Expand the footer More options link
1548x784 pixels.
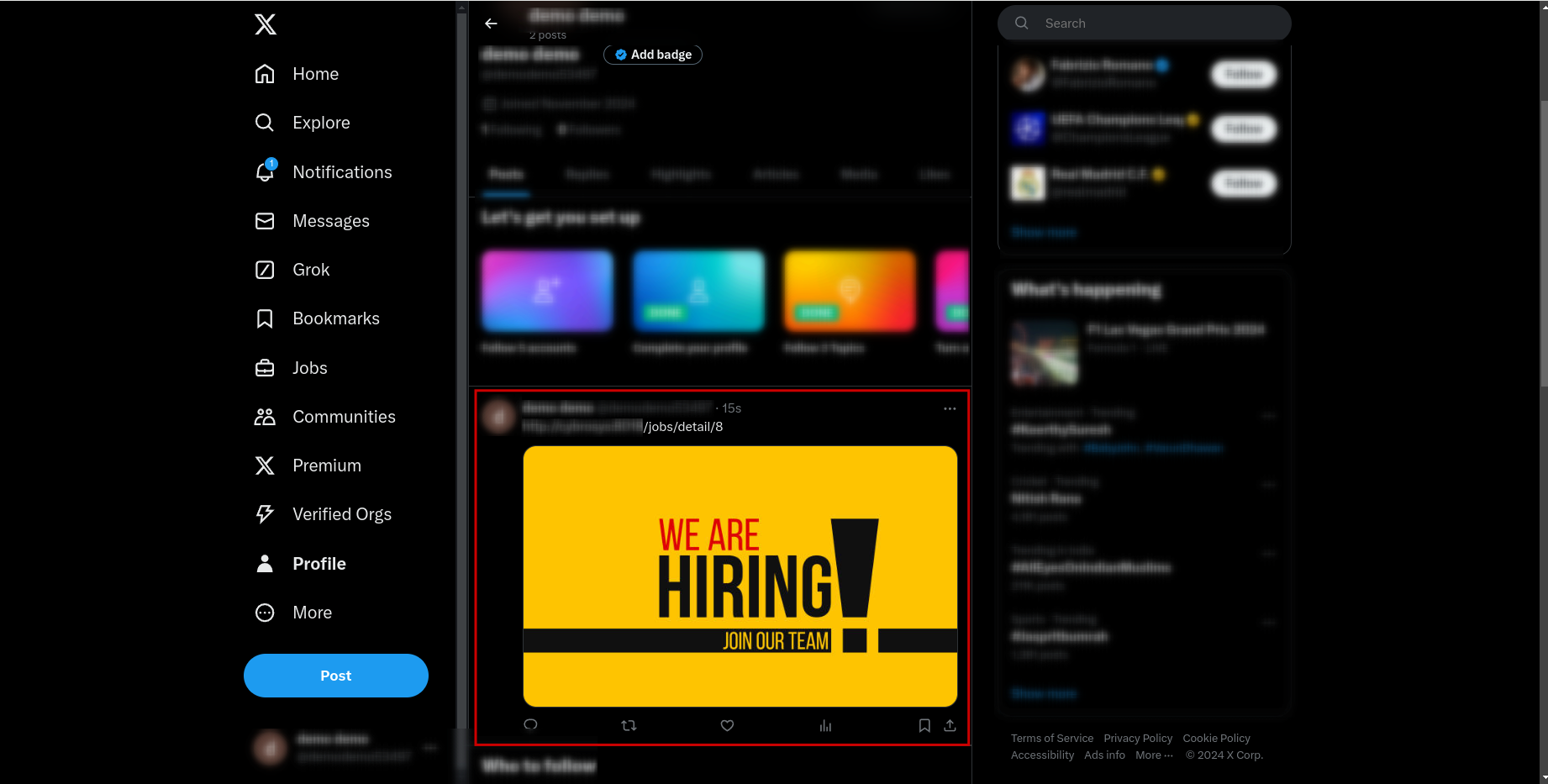pos(1154,755)
